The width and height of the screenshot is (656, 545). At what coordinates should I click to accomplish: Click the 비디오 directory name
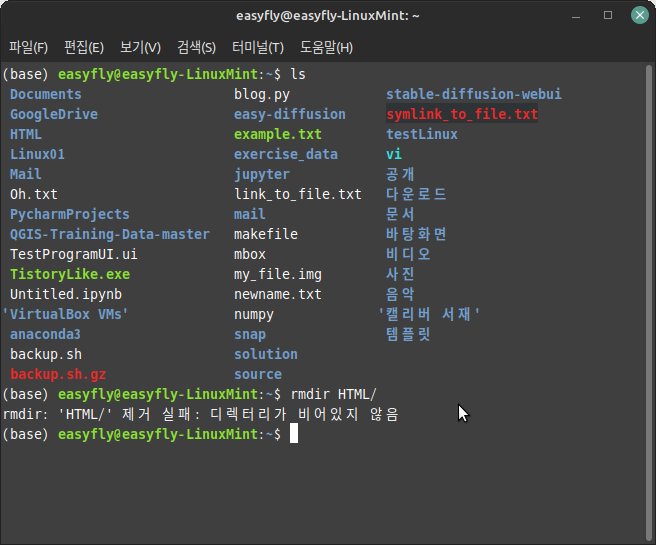tap(408, 254)
